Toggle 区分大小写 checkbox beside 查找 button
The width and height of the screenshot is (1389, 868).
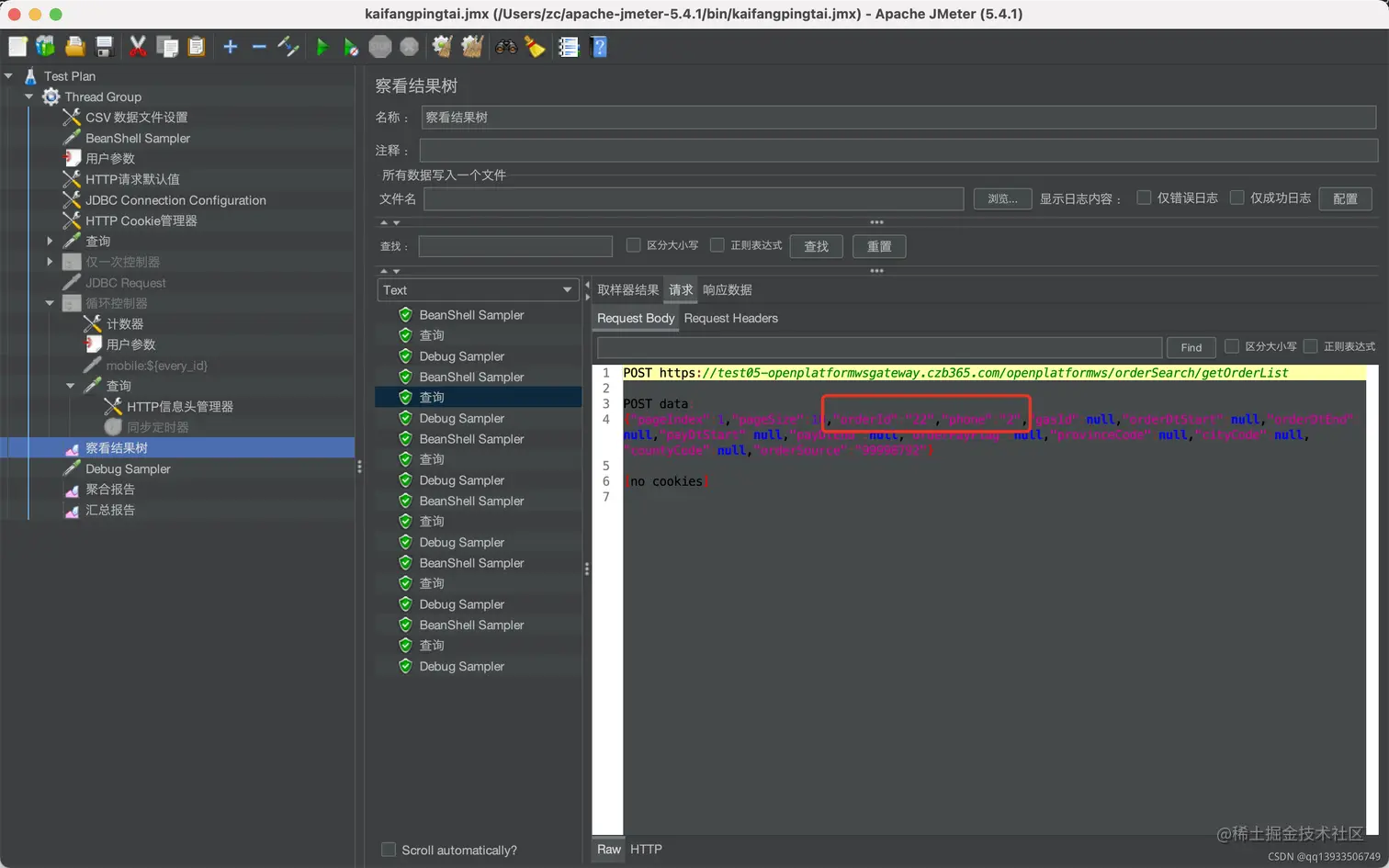point(633,245)
